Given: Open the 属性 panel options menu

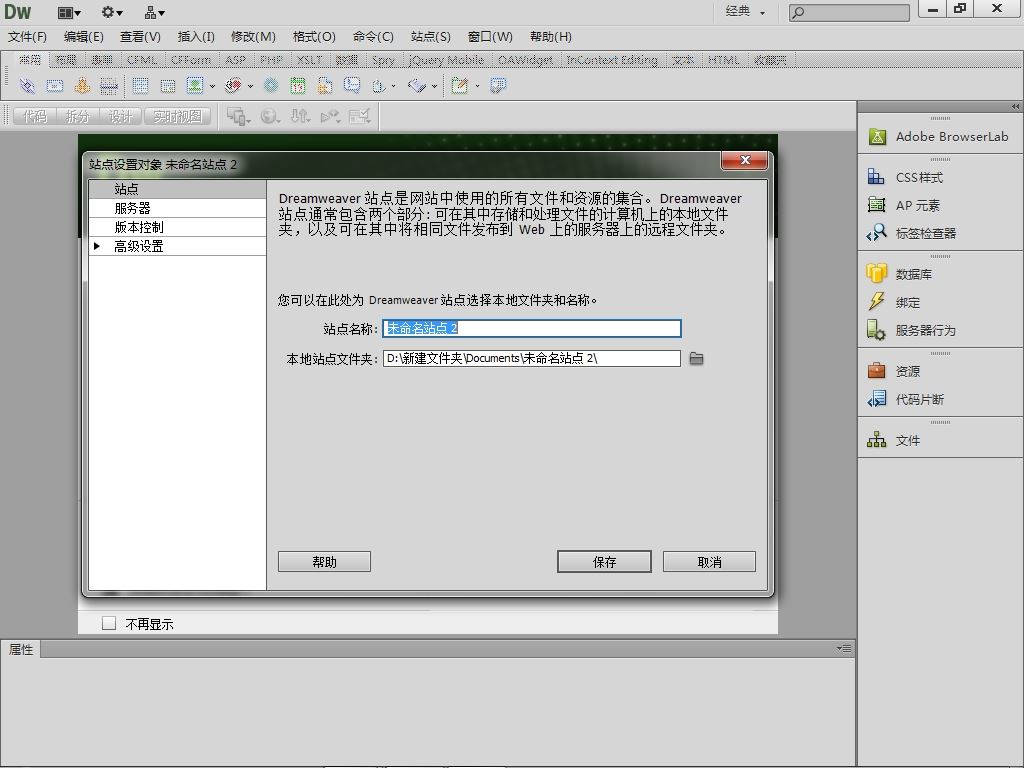Looking at the screenshot, I should 844,648.
